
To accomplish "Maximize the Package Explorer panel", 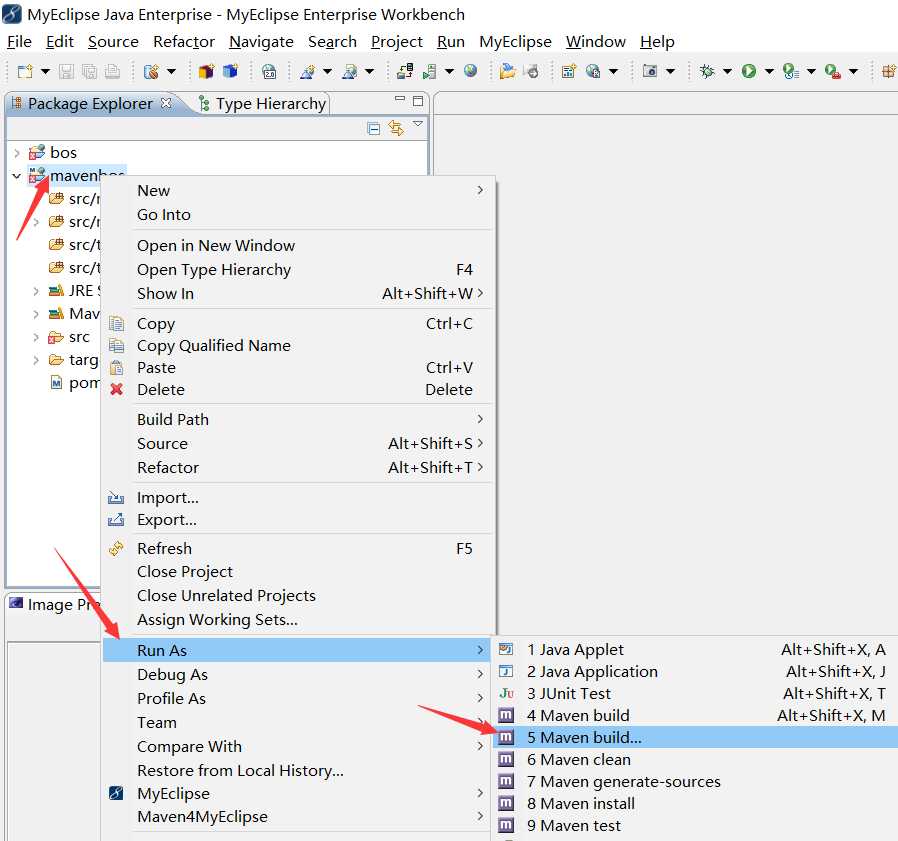I will click(x=418, y=101).
